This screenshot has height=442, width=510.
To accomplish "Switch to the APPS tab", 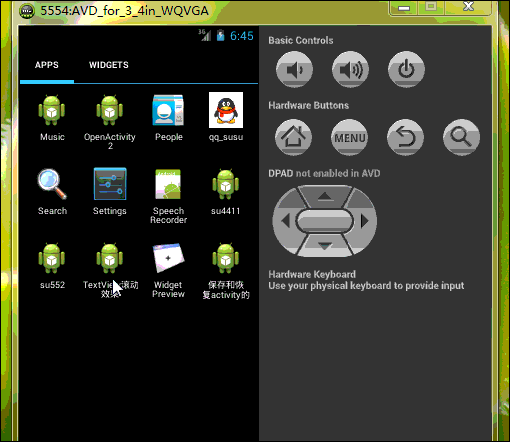I will pyautogui.click(x=47, y=65).
